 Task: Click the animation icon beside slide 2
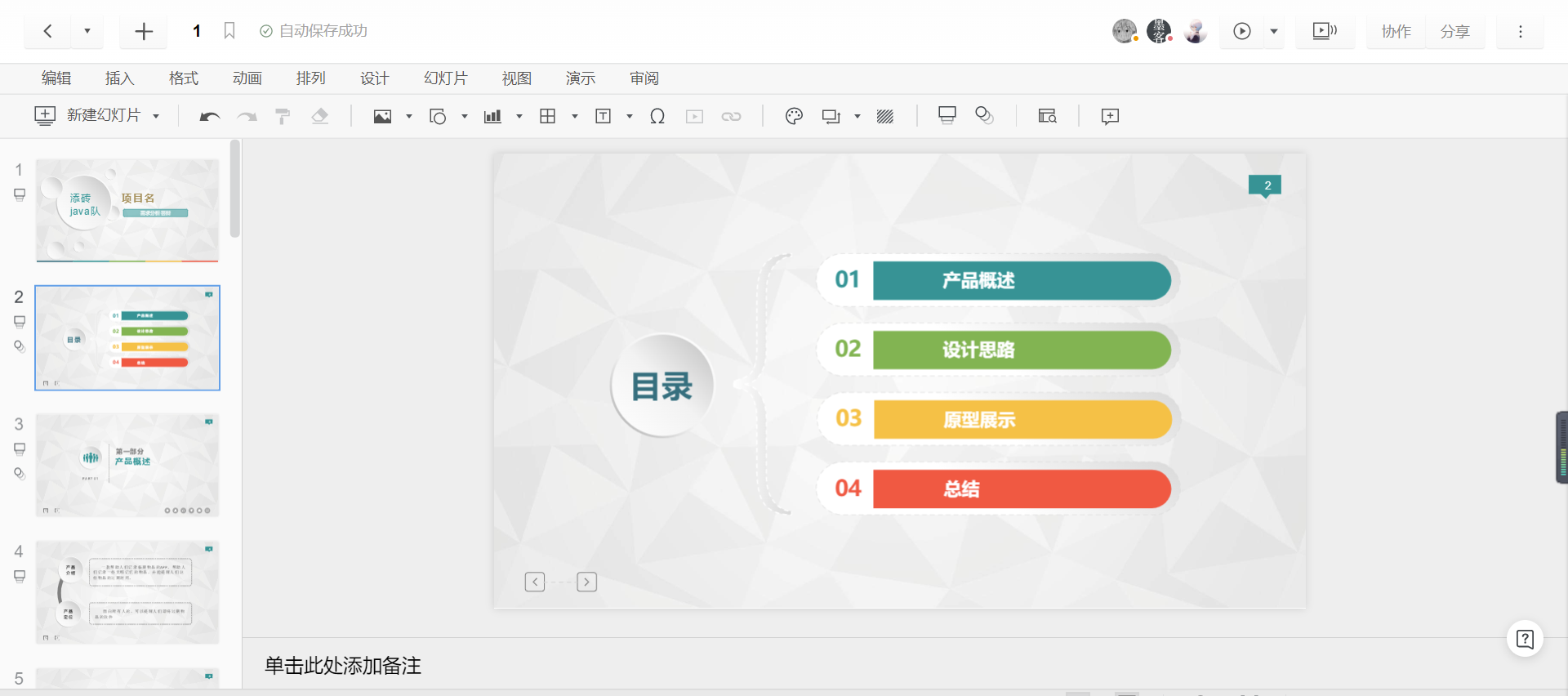pyautogui.click(x=20, y=346)
